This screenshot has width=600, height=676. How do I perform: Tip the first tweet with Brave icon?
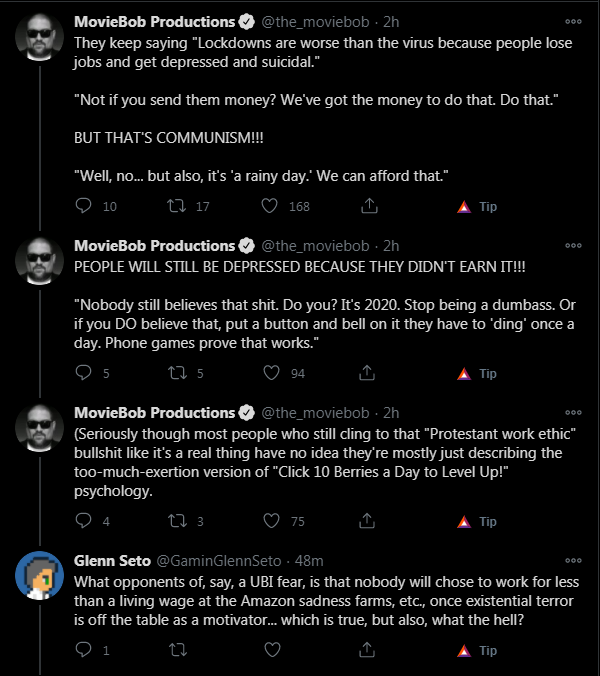pyautogui.click(x=477, y=207)
